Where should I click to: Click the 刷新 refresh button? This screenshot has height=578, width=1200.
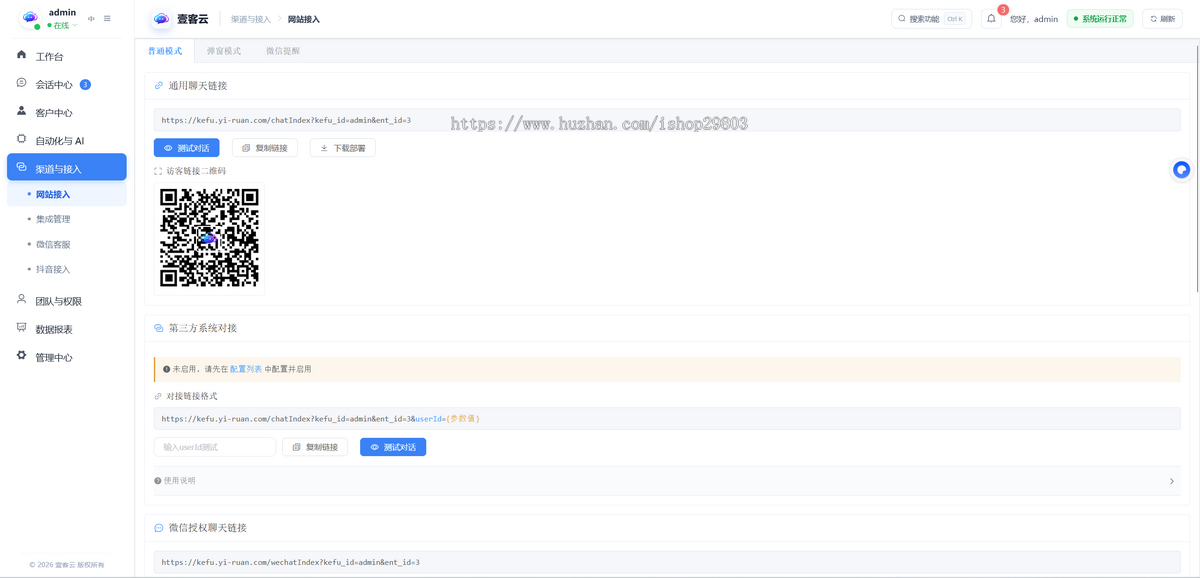click(x=1162, y=19)
